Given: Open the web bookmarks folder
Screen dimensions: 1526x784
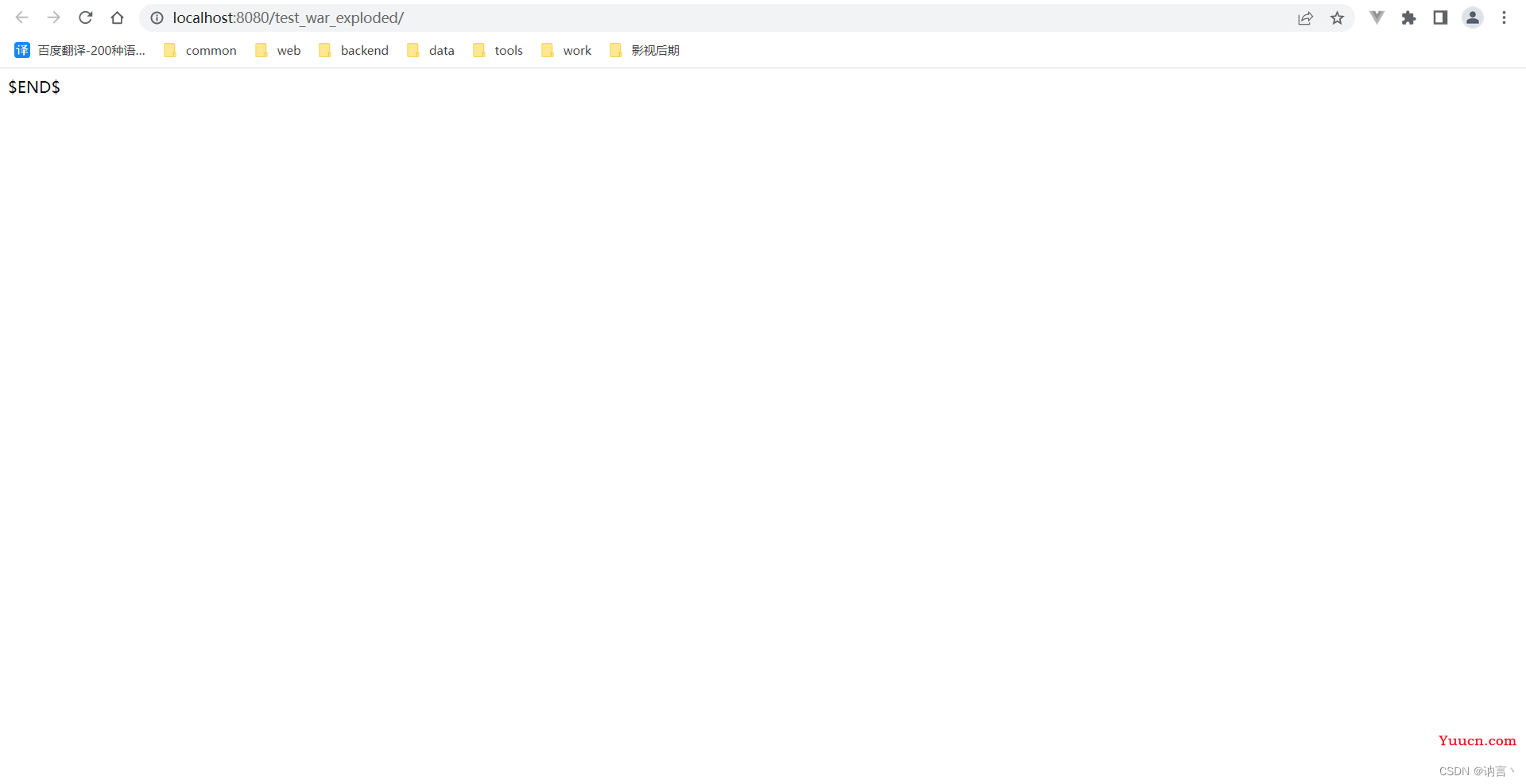Looking at the screenshot, I should pos(278,50).
